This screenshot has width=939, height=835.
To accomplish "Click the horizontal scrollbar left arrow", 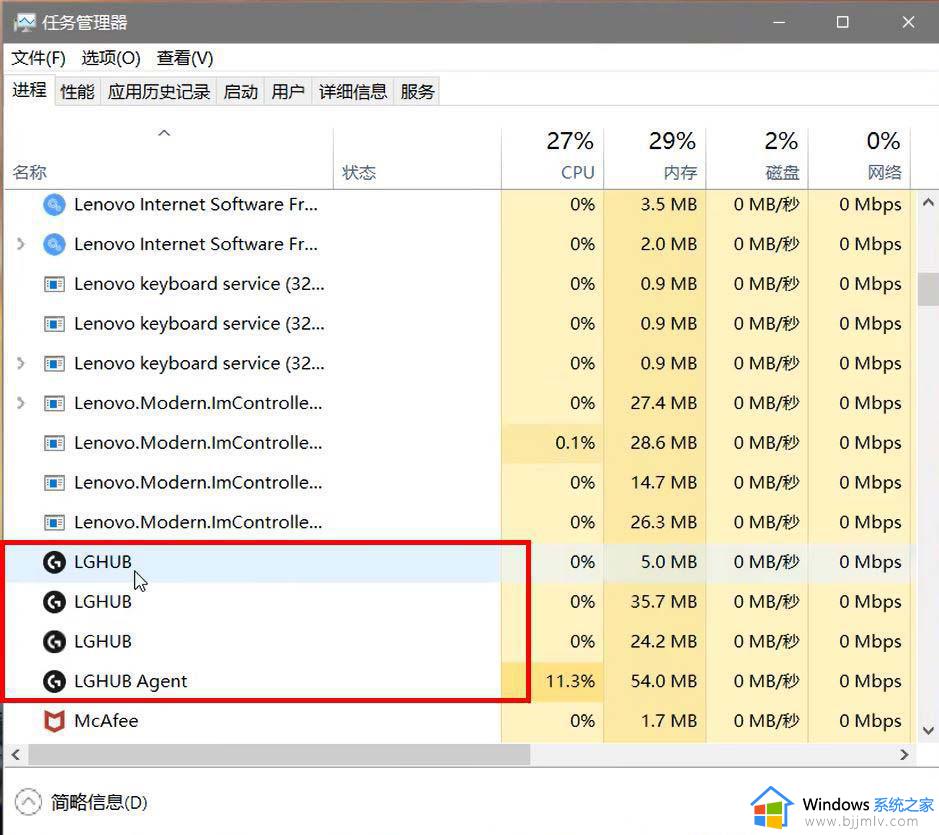I will click(16, 755).
